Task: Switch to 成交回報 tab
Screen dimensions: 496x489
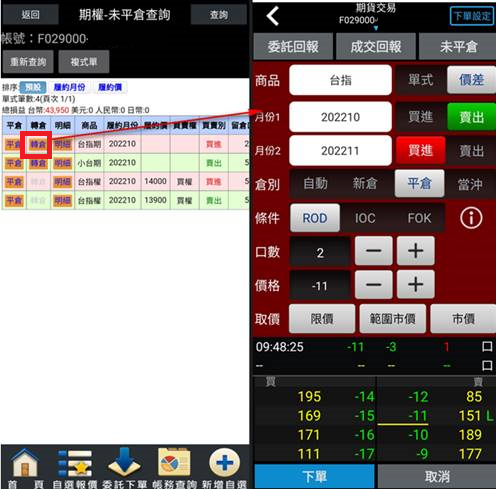Action: pos(376,47)
